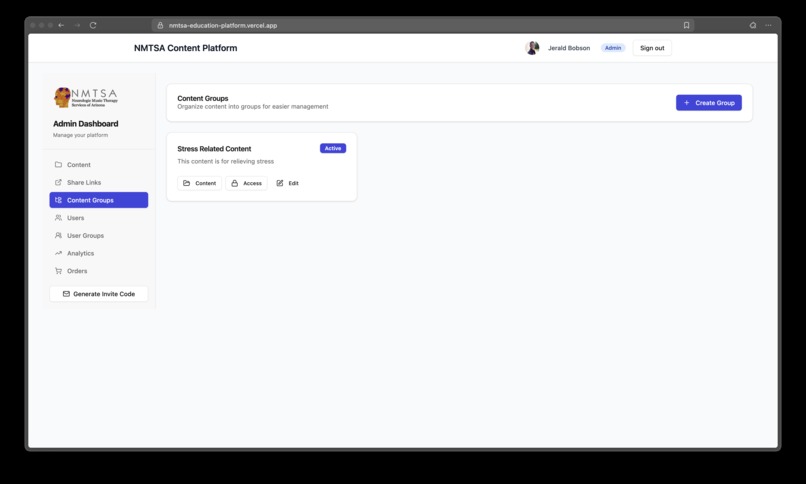The width and height of the screenshot is (806, 484).
Task: Click the NMTSA logo in the sidebar
Action: (86, 97)
